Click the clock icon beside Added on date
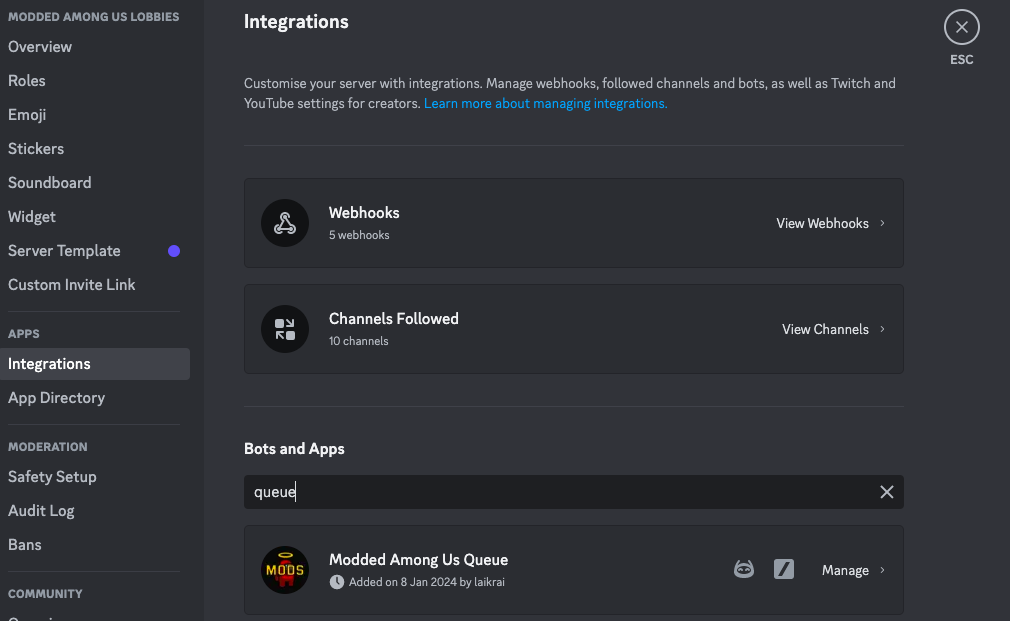The image size is (1010, 621). coord(337,582)
